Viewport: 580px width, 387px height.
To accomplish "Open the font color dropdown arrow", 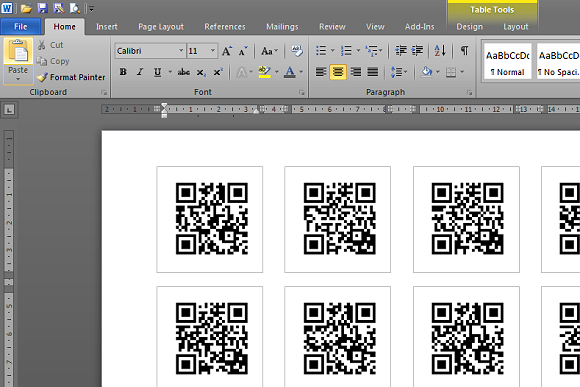I will click(301, 72).
